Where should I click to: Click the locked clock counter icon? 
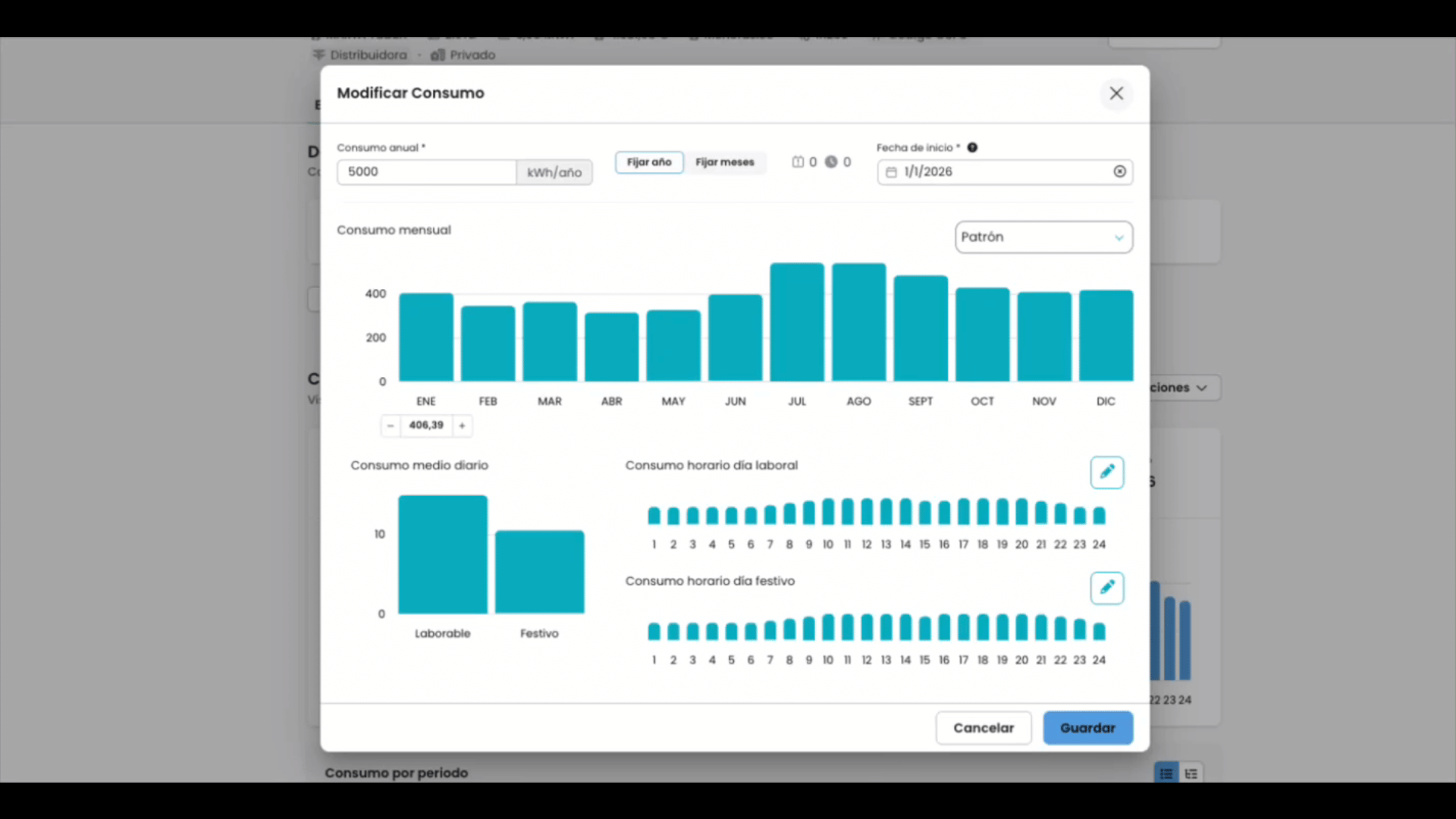831,162
